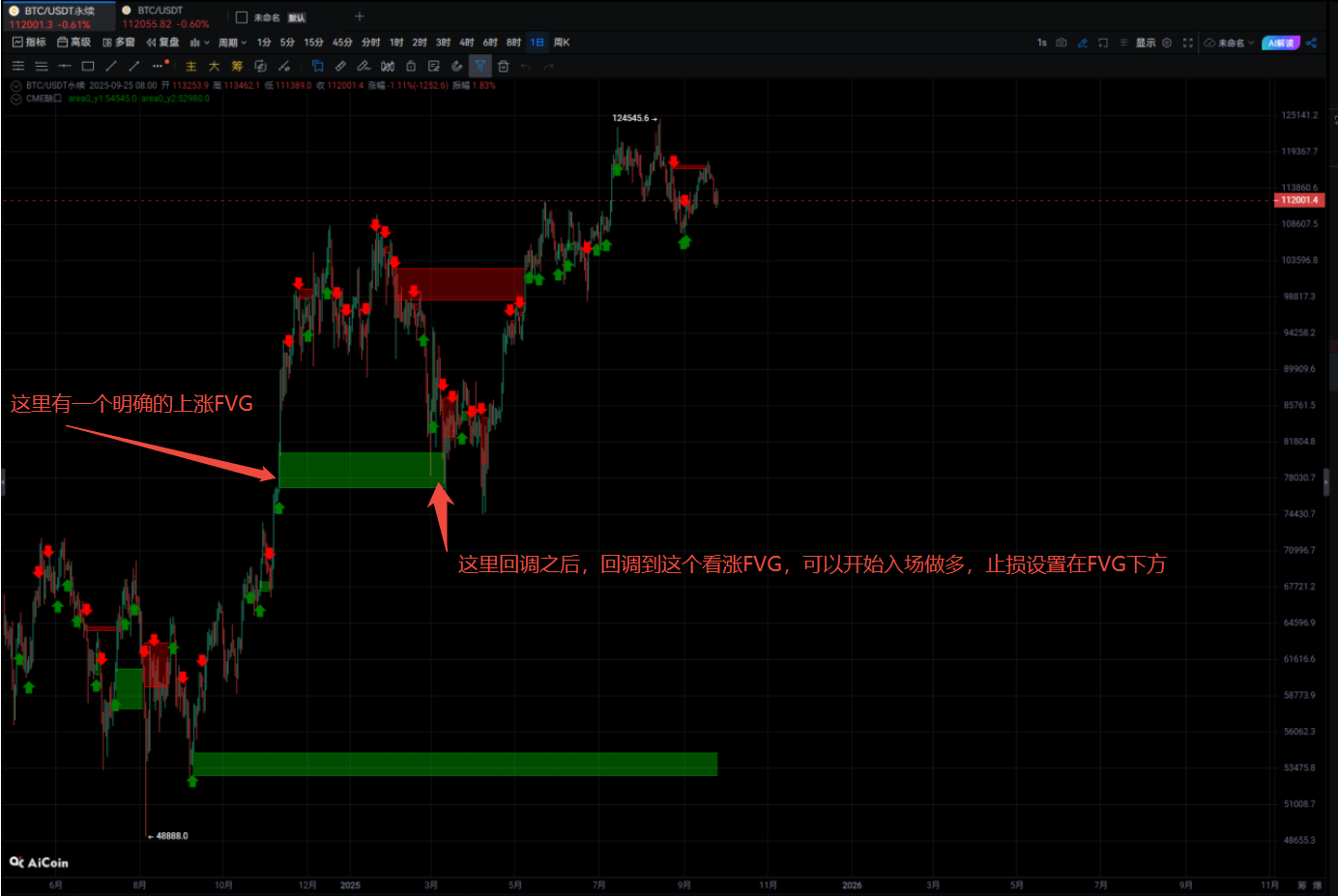Select the 2时 timeframe
This screenshot has width=1338, height=896.
420,43
